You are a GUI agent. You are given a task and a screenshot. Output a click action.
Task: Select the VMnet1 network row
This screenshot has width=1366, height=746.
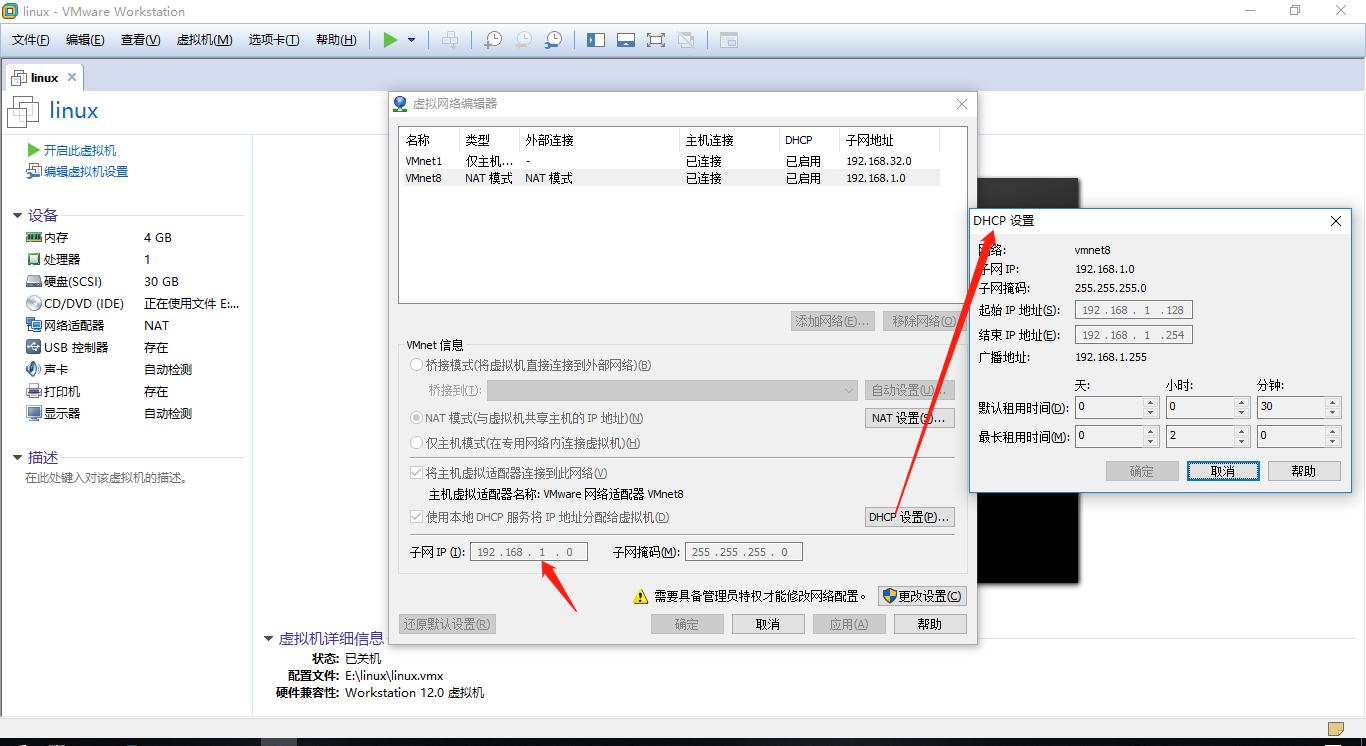(670, 161)
